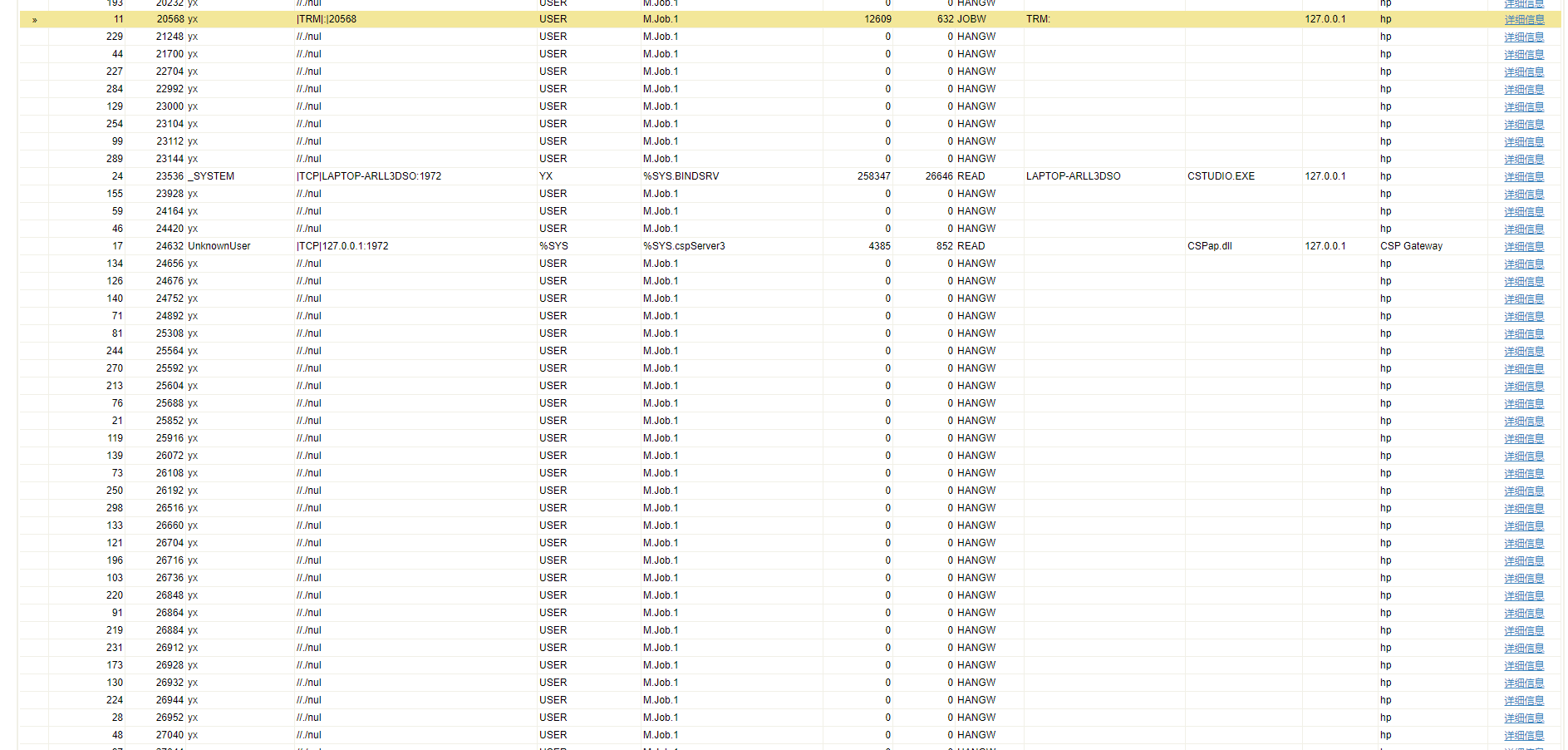The height and width of the screenshot is (750, 1568).
Task: Click the TRM: cell in highlighted row
Action: pos(1038,19)
